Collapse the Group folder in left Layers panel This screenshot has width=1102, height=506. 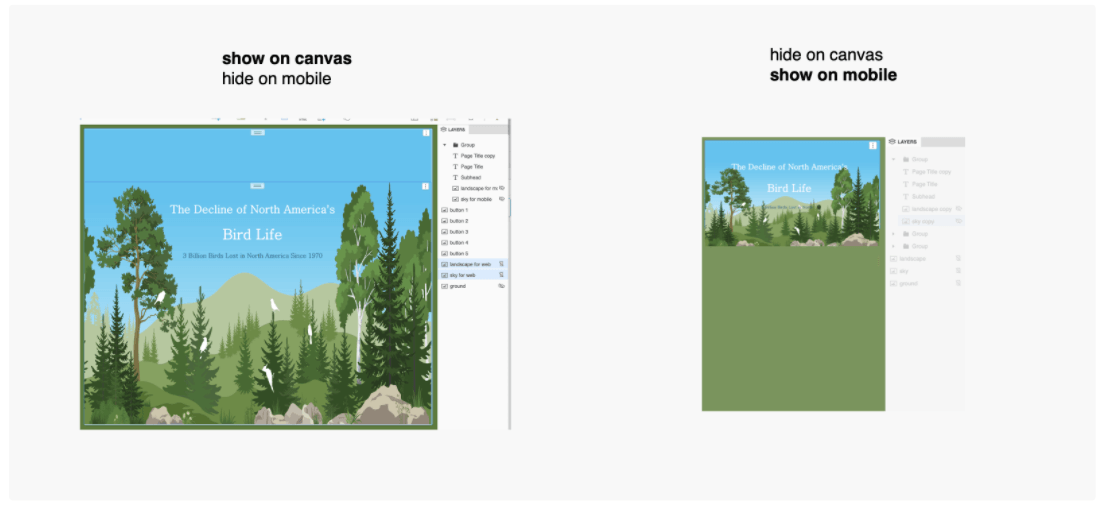pos(444,145)
